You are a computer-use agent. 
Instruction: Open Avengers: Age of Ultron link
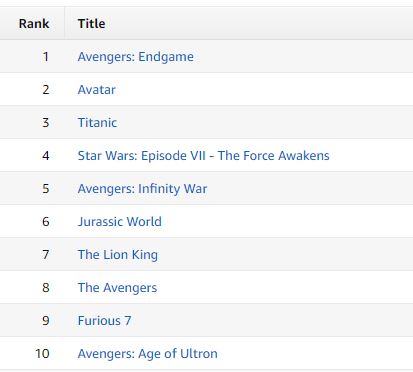coord(148,354)
